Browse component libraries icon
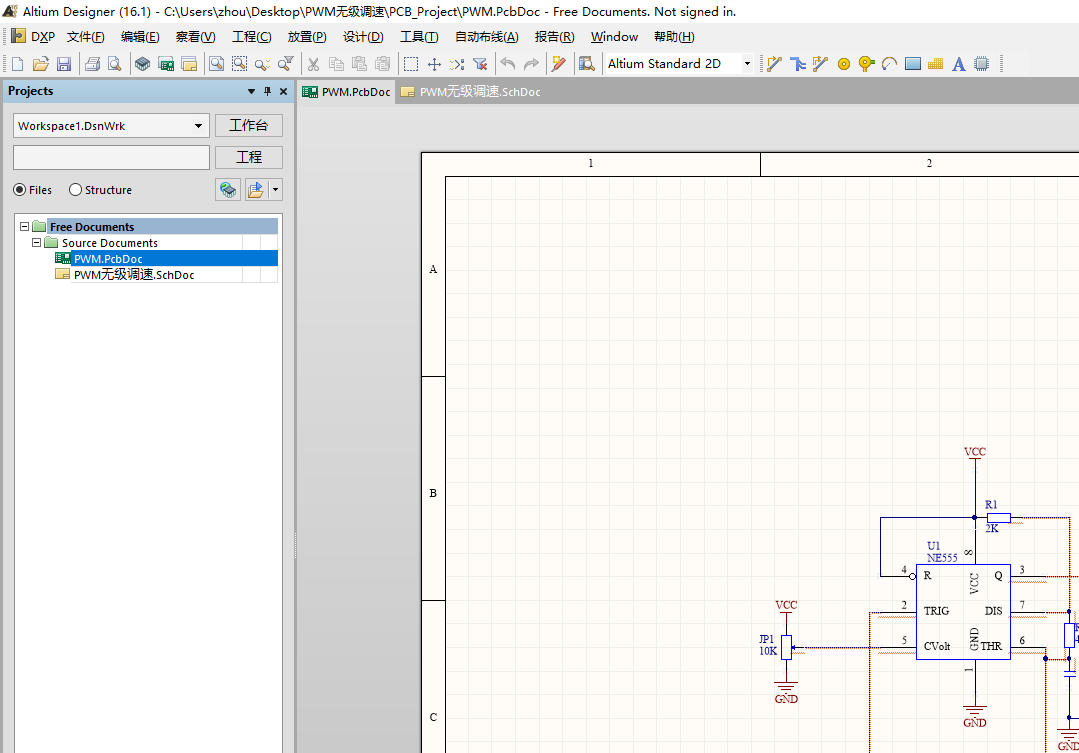The width and height of the screenshot is (1079, 753). pyautogui.click(x=586, y=64)
